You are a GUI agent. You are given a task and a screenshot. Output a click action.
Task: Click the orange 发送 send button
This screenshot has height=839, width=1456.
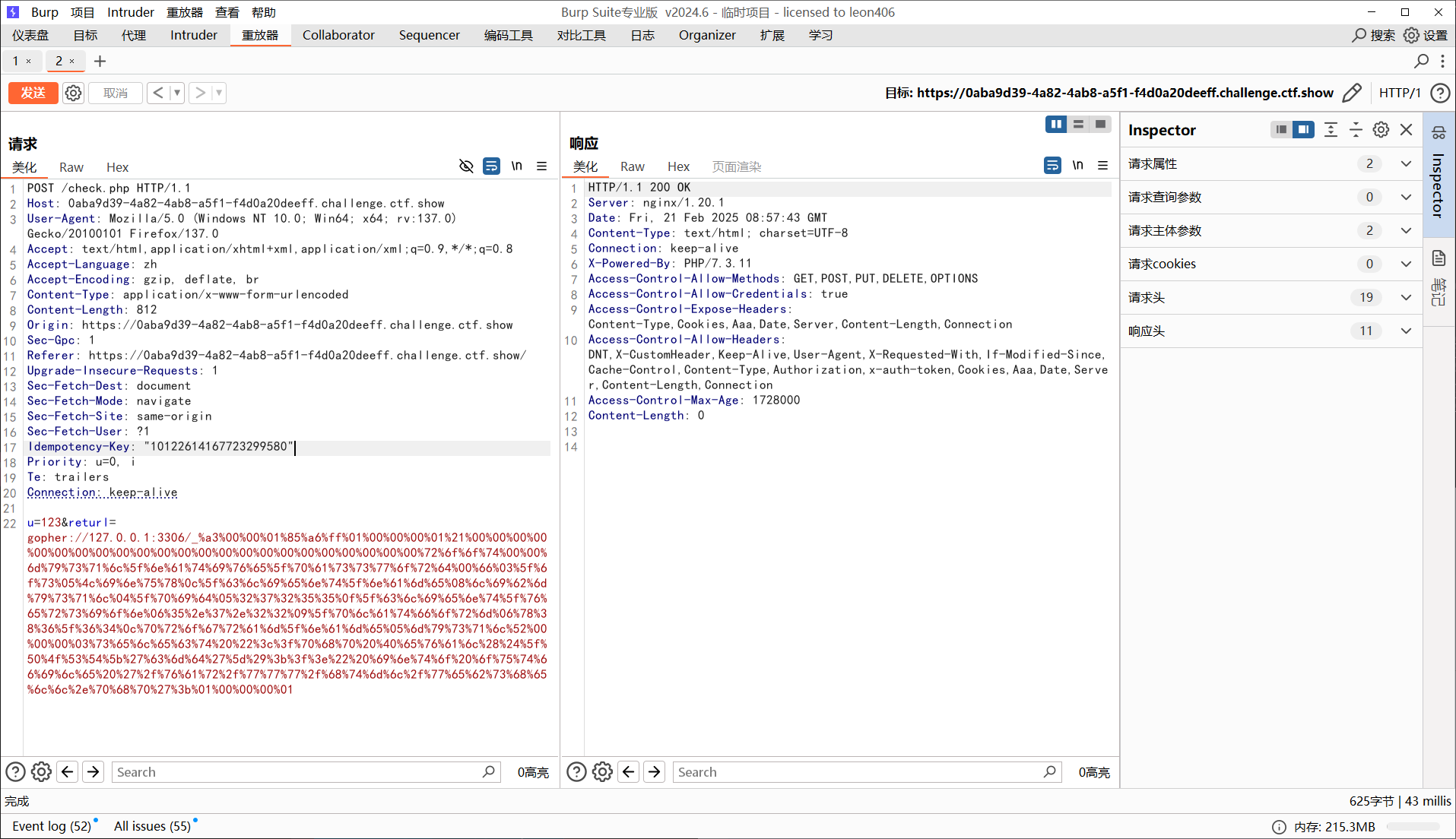coord(33,93)
